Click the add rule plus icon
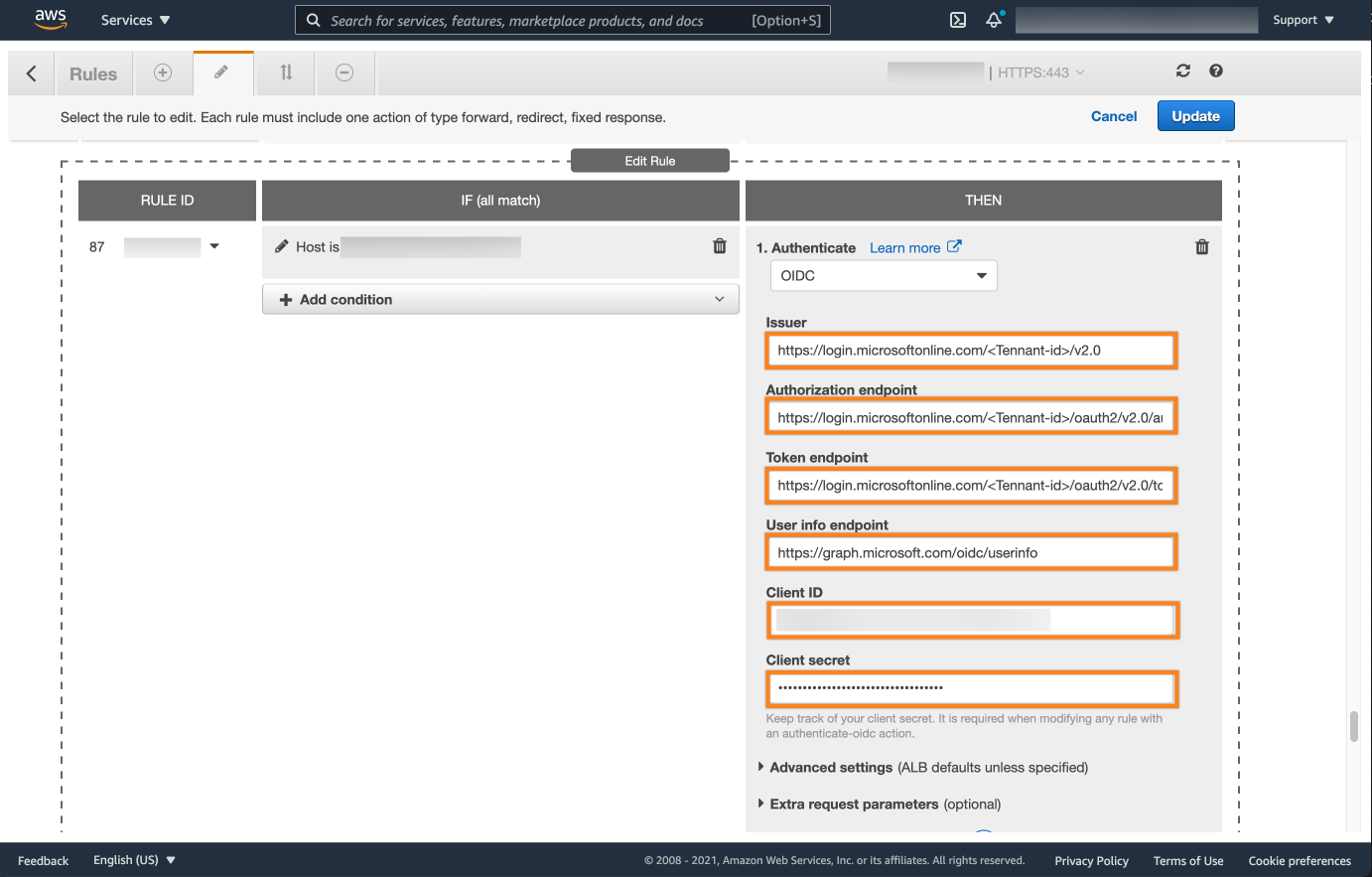 click(163, 73)
